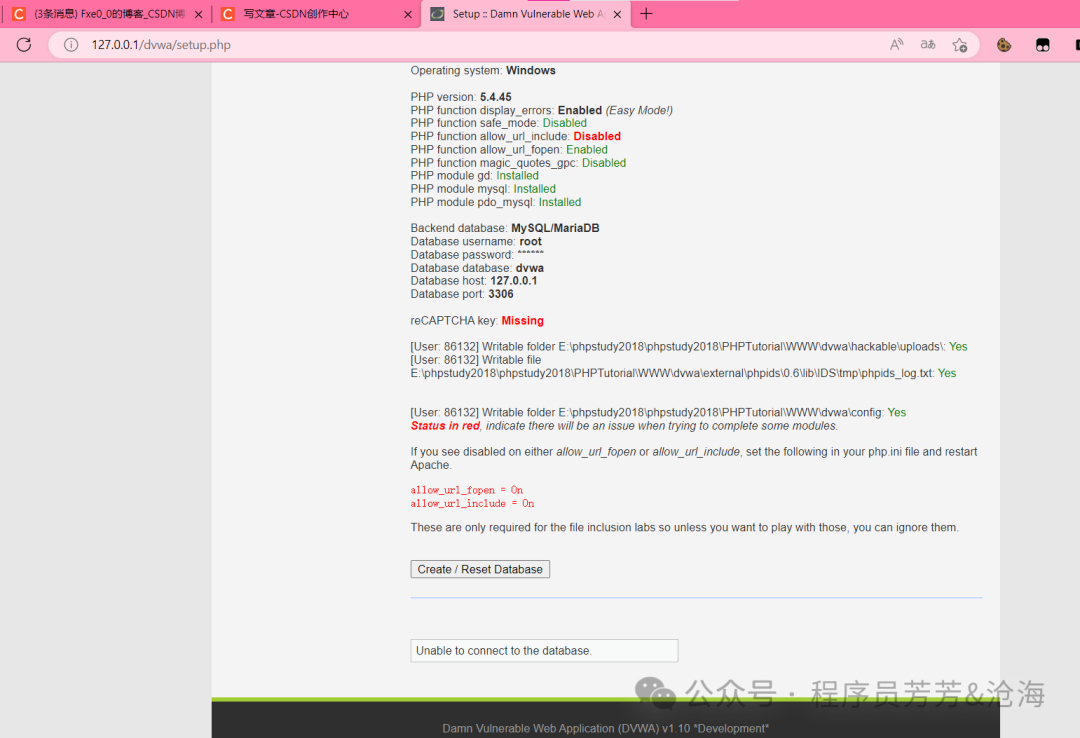Select the 'allow_url_fopen = On' code line

point(466,490)
